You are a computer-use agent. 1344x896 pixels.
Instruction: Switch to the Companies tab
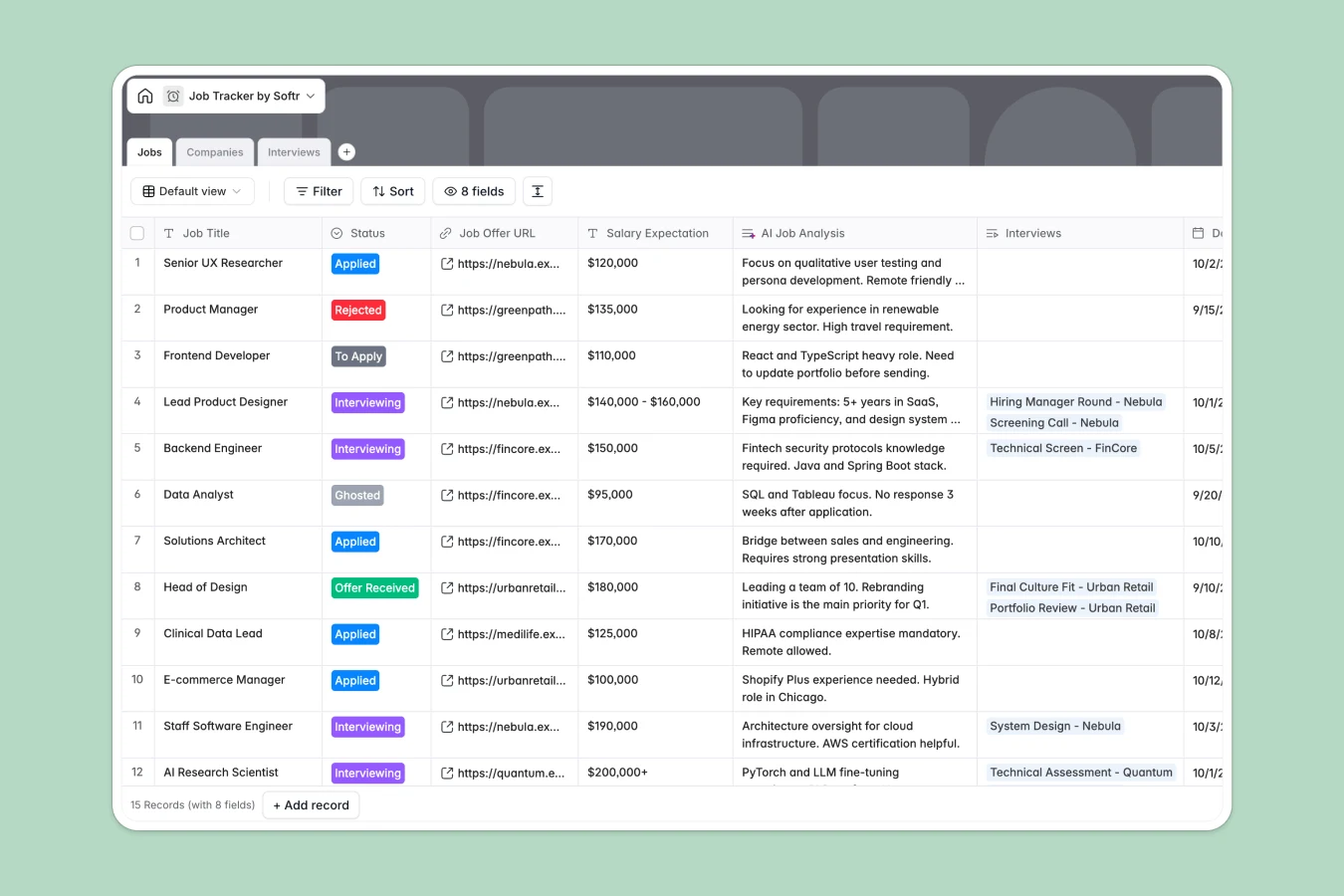point(214,151)
